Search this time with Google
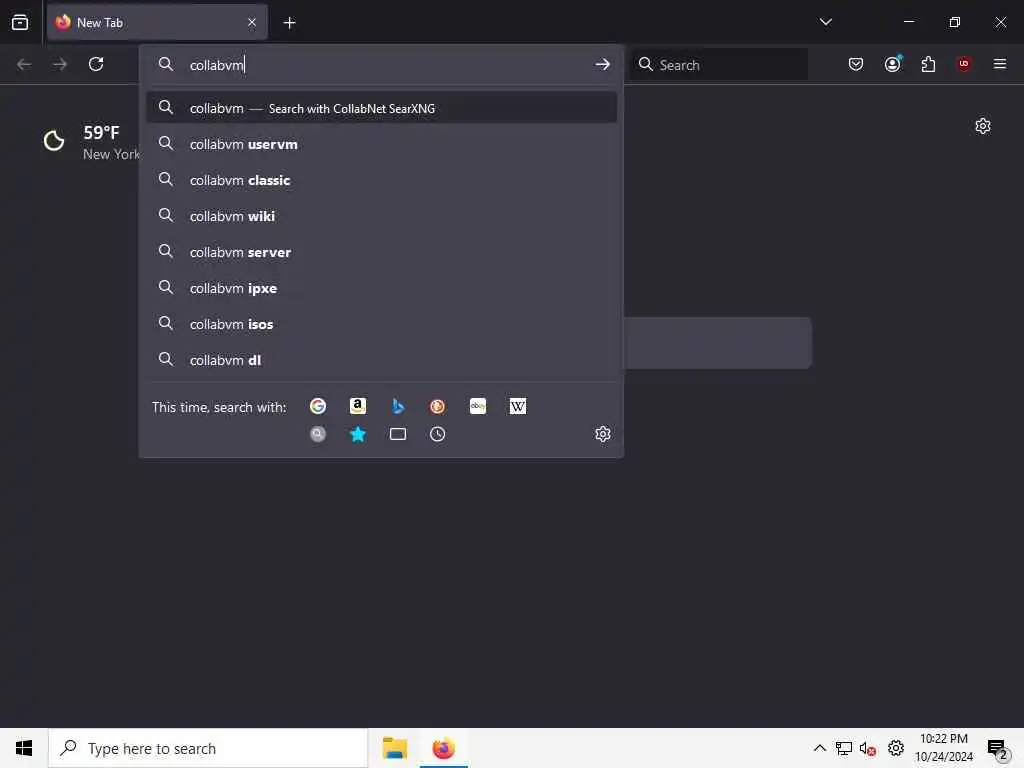 coord(318,406)
